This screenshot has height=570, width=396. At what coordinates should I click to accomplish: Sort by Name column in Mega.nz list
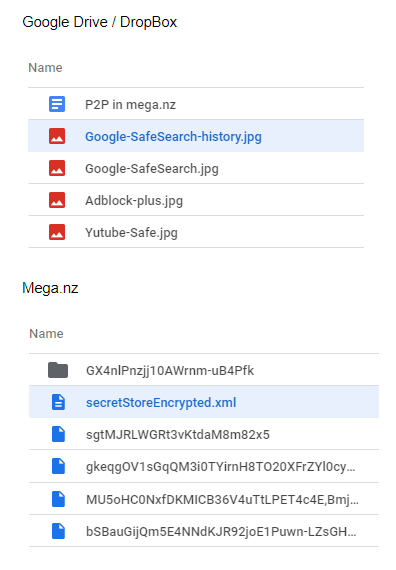point(46,334)
